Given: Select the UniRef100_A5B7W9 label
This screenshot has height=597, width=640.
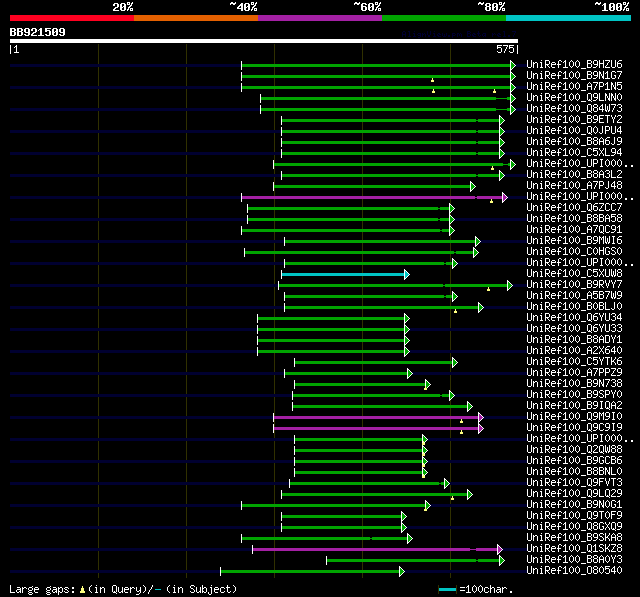Looking at the screenshot, I should pyautogui.click(x=574, y=296).
